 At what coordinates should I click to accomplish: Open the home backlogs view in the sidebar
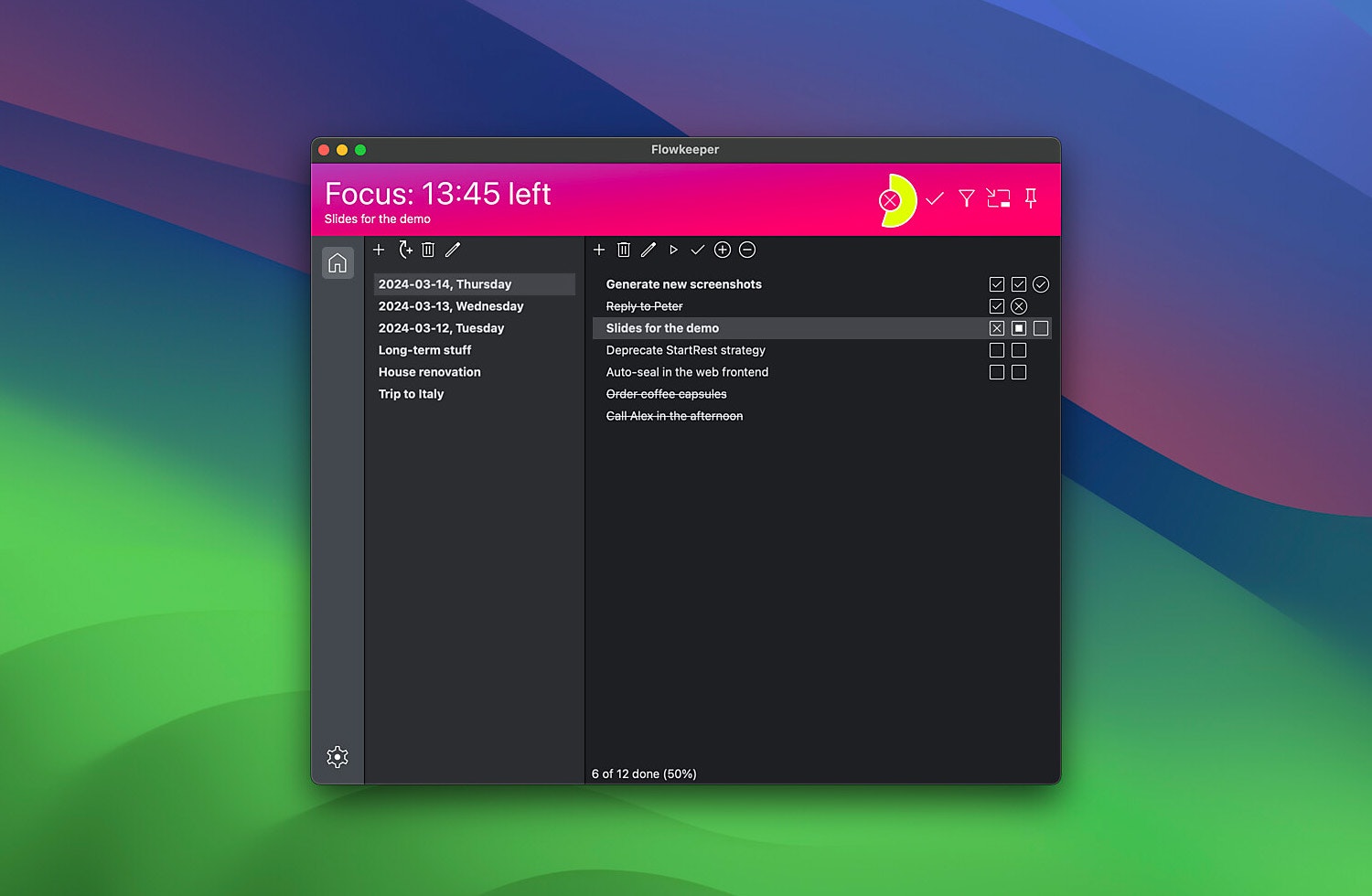tap(338, 263)
